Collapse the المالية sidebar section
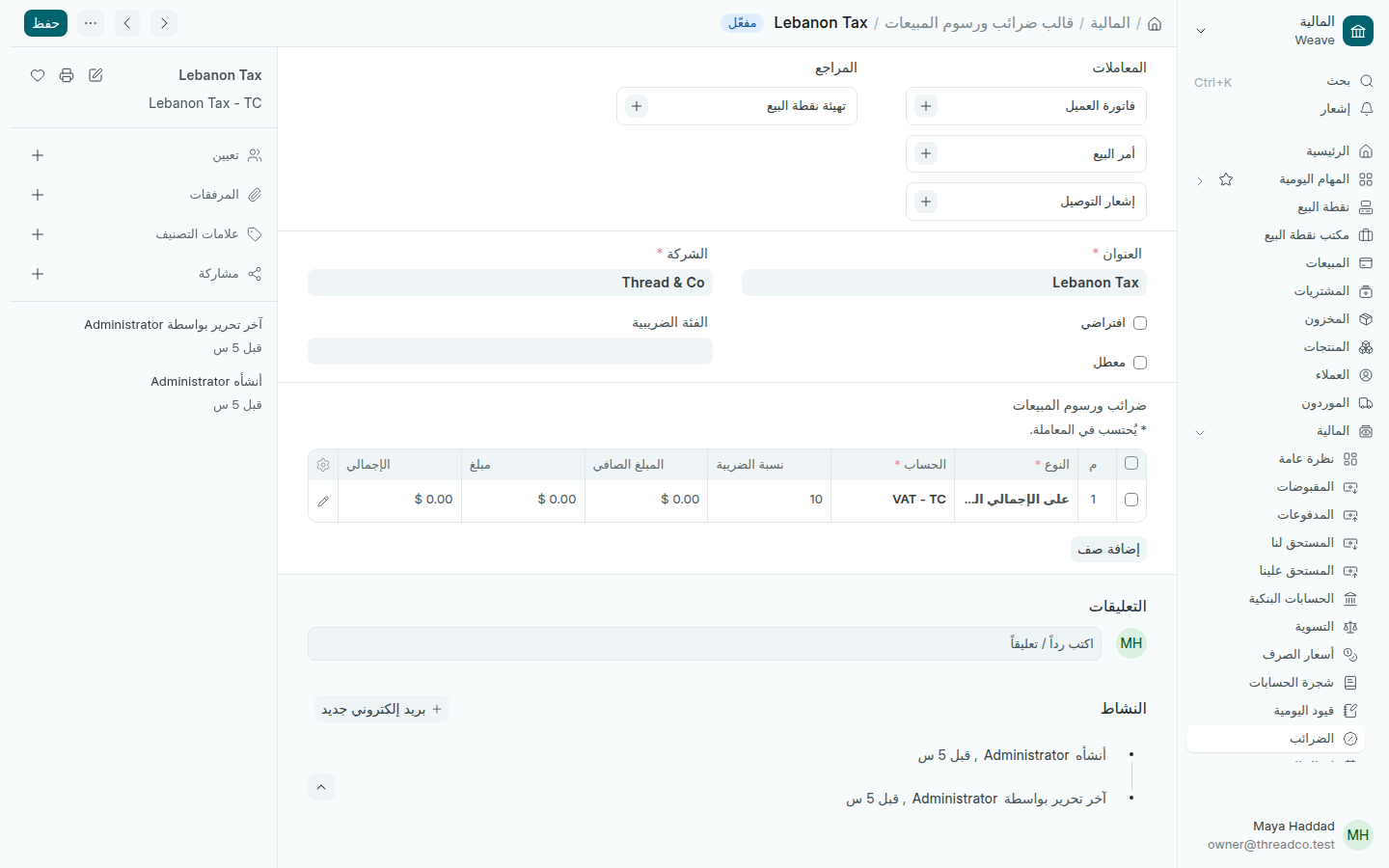Viewport: 1389px width, 868px height. 1200,432
